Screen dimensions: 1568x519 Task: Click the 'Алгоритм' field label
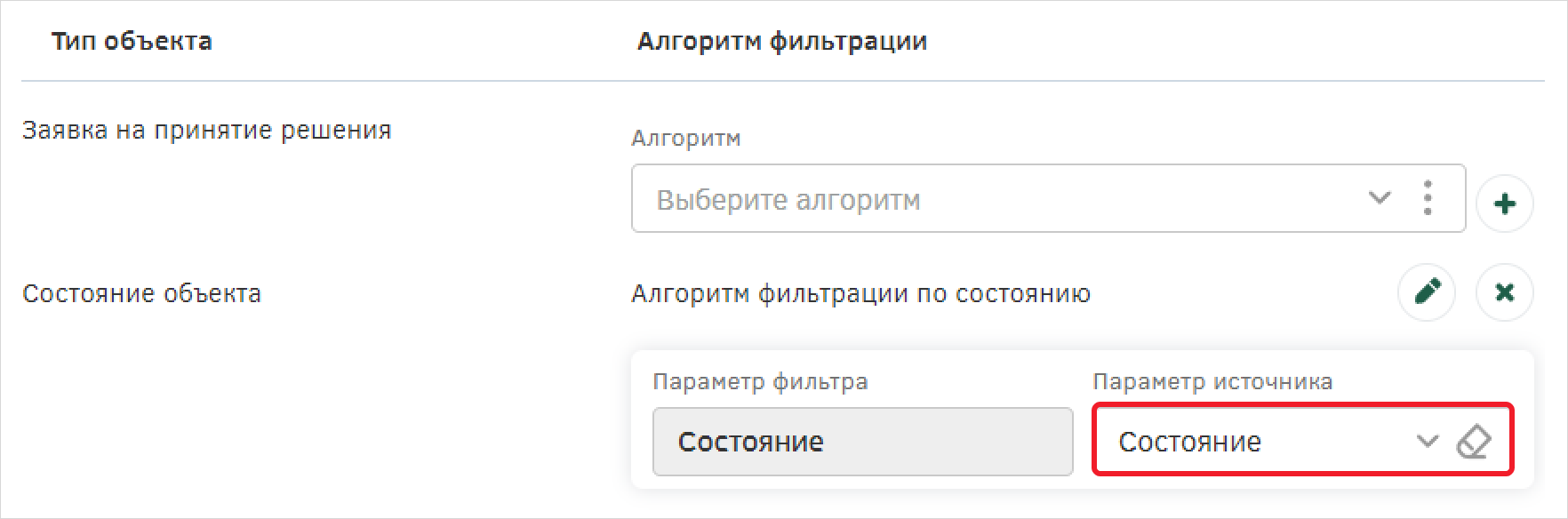tap(685, 139)
